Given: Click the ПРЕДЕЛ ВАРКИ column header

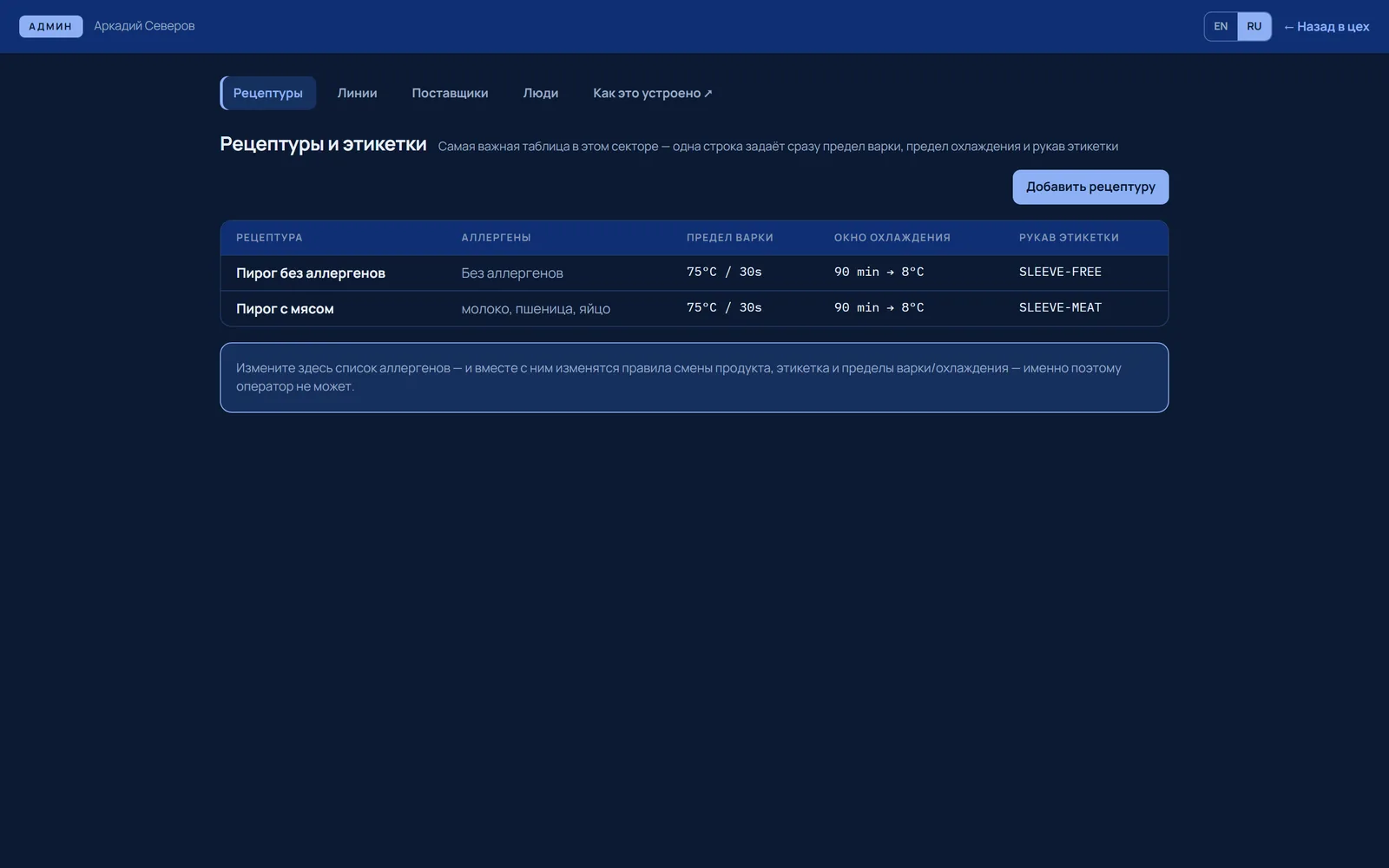Looking at the screenshot, I should point(730,237).
